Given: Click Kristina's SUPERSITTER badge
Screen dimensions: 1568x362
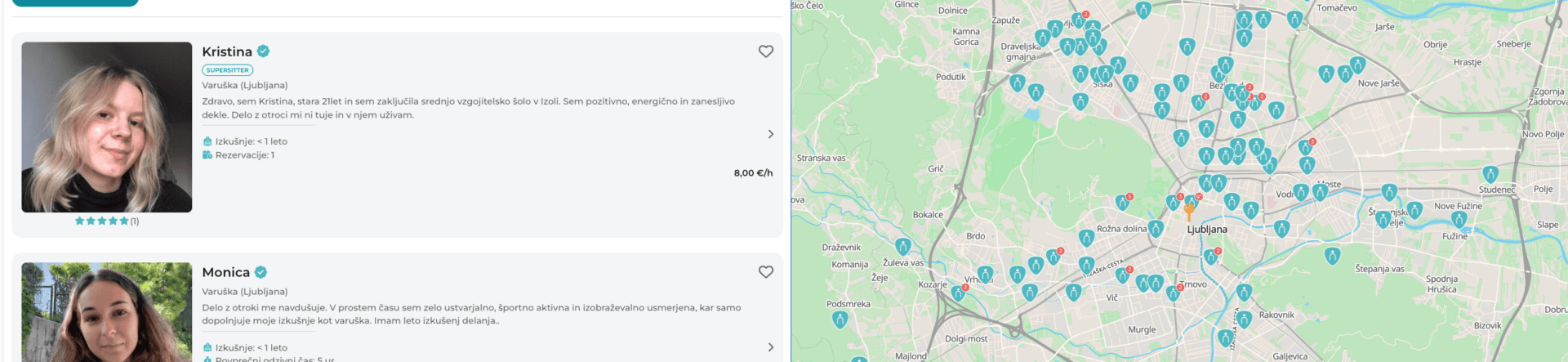Looking at the screenshot, I should [x=227, y=70].
